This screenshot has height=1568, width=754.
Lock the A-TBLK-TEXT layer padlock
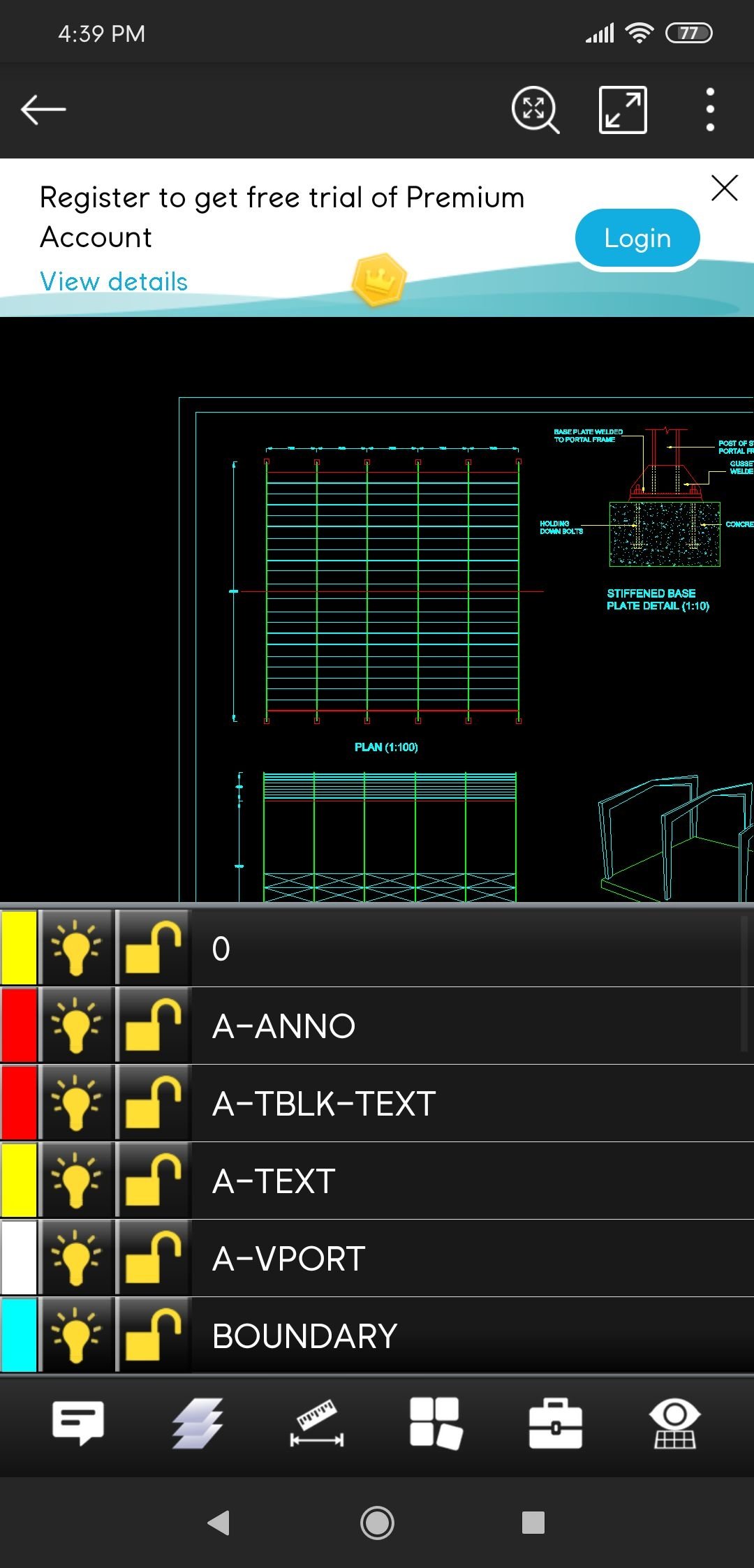tap(153, 1103)
